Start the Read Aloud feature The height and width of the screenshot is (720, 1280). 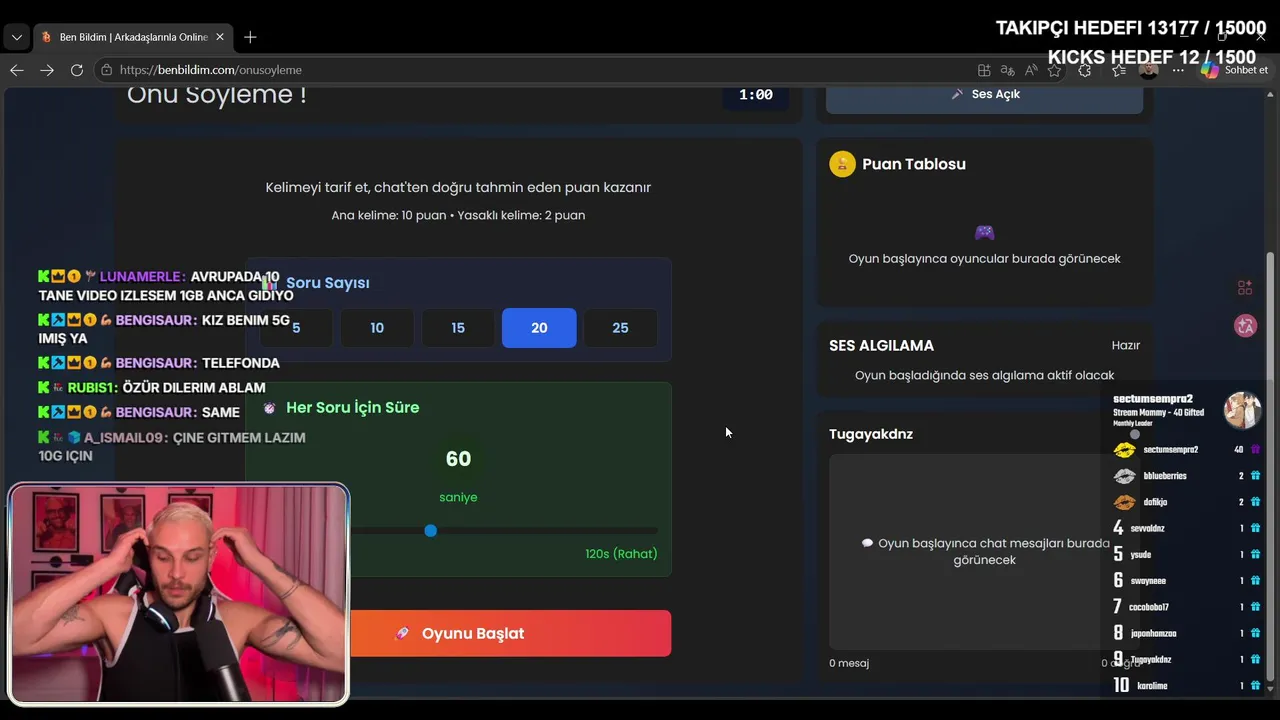tap(1031, 70)
